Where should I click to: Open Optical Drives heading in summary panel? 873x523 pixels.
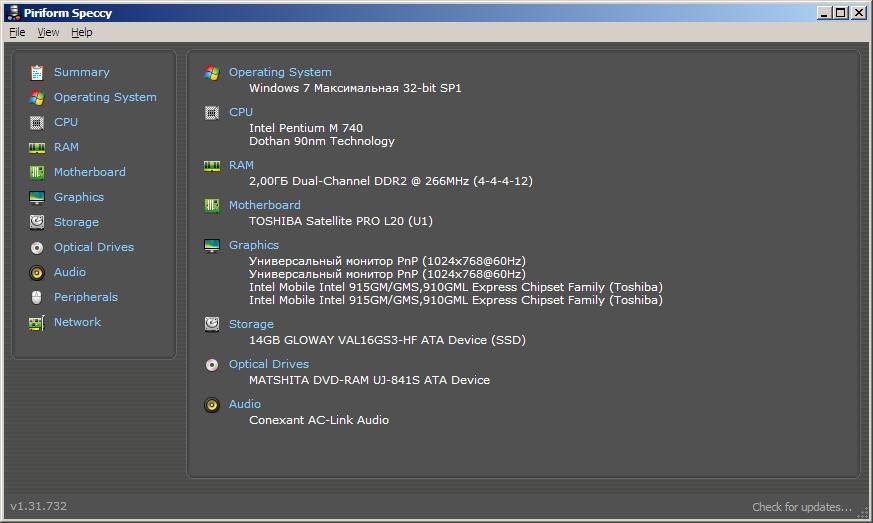tap(269, 364)
